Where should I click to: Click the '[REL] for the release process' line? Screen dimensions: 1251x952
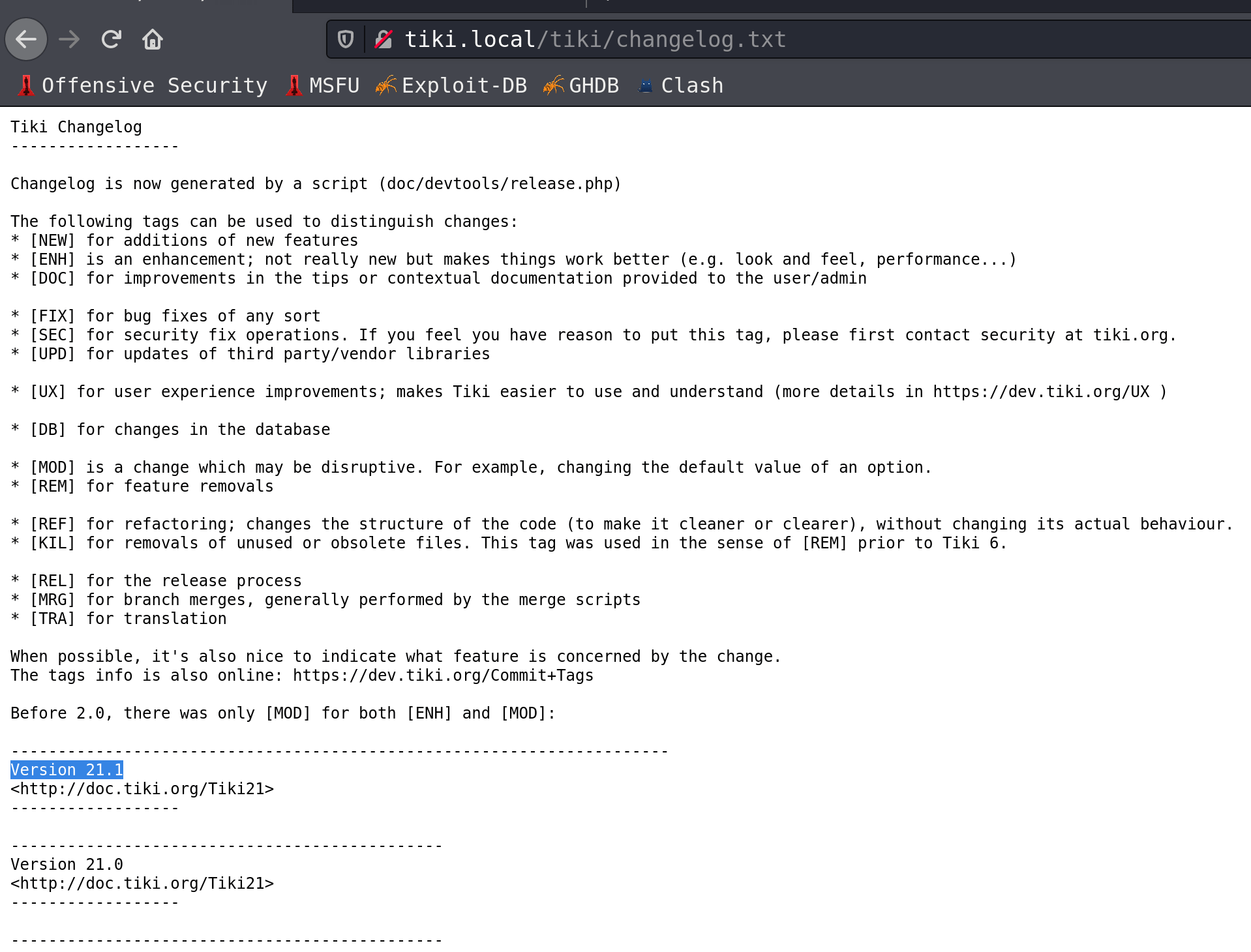(157, 581)
